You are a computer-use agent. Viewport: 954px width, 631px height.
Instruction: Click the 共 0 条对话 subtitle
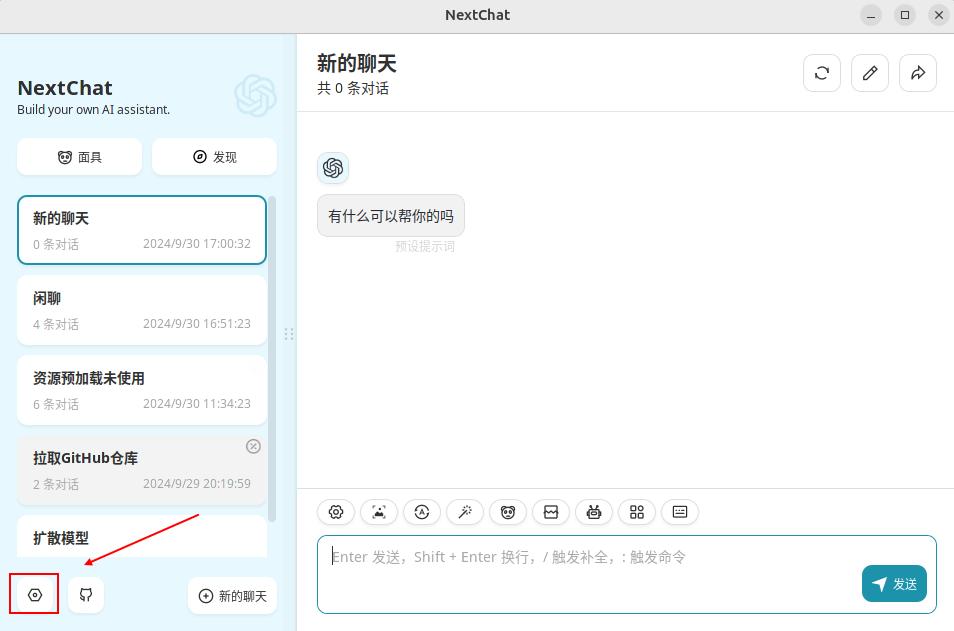click(x=353, y=89)
